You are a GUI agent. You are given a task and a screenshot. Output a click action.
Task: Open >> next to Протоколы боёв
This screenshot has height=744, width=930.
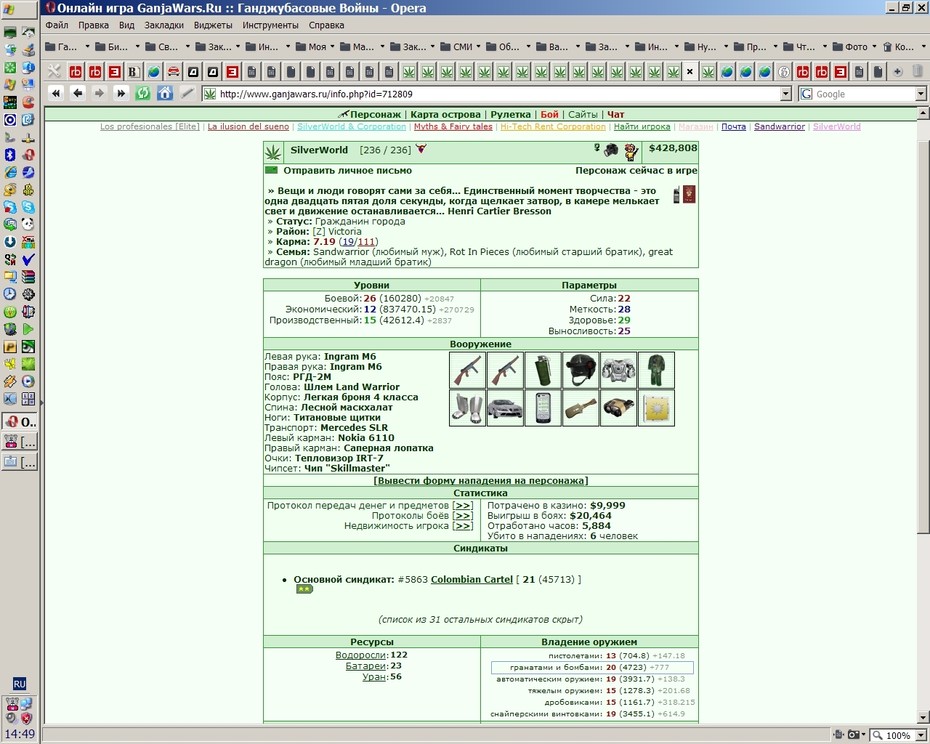click(x=463, y=516)
